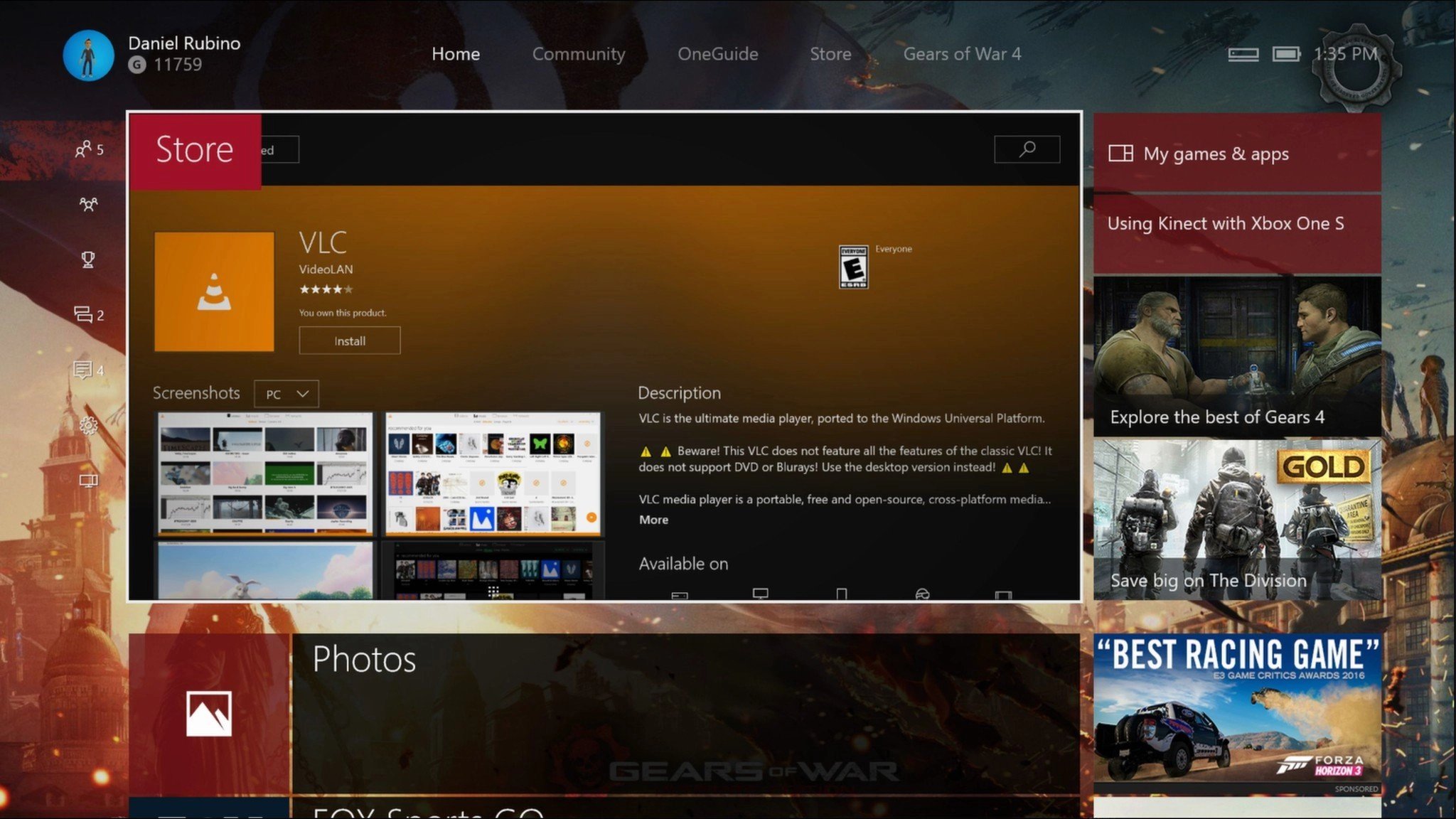Open the parties group icon in sidebar

[x=88, y=204]
